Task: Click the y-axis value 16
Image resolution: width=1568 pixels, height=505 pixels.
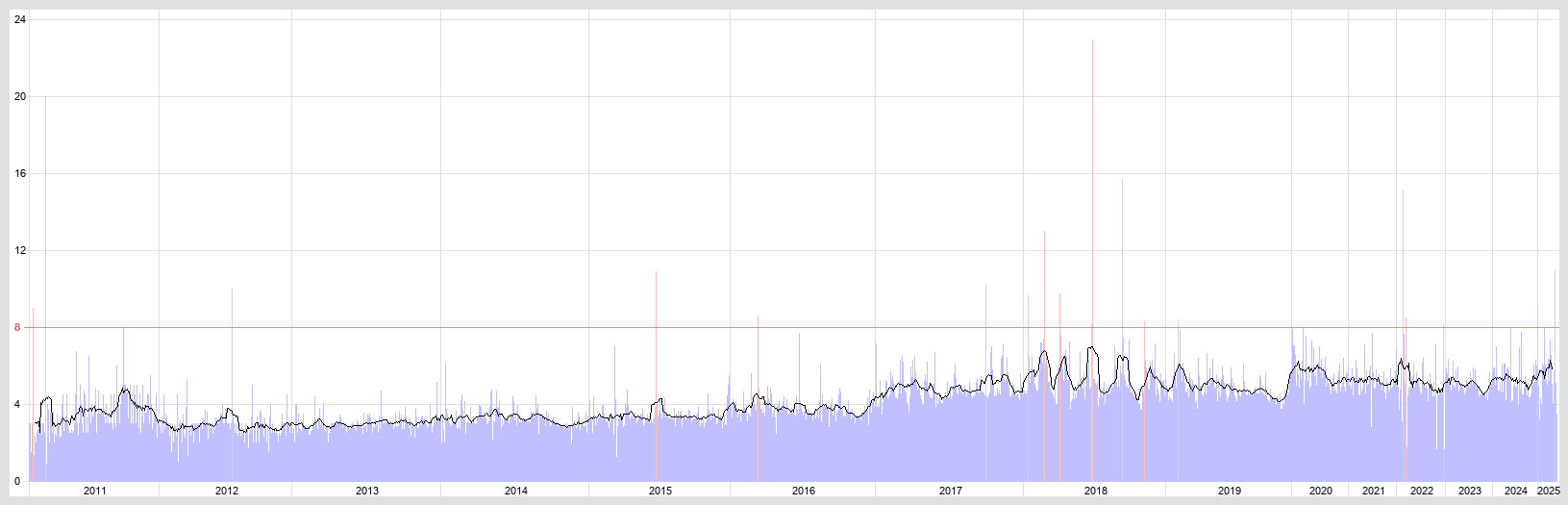Action: (19, 173)
